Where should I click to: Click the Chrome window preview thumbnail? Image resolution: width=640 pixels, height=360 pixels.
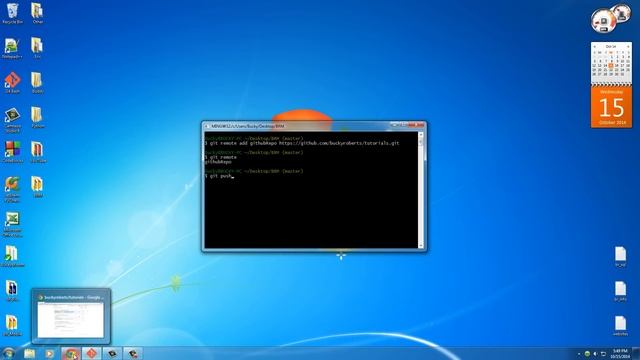point(71,320)
